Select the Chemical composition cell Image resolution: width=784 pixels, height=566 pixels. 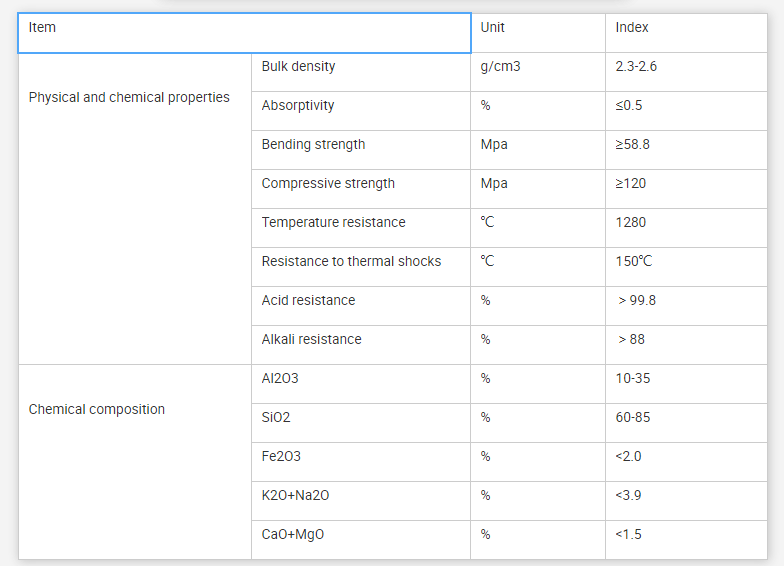[x=134, y=410]
